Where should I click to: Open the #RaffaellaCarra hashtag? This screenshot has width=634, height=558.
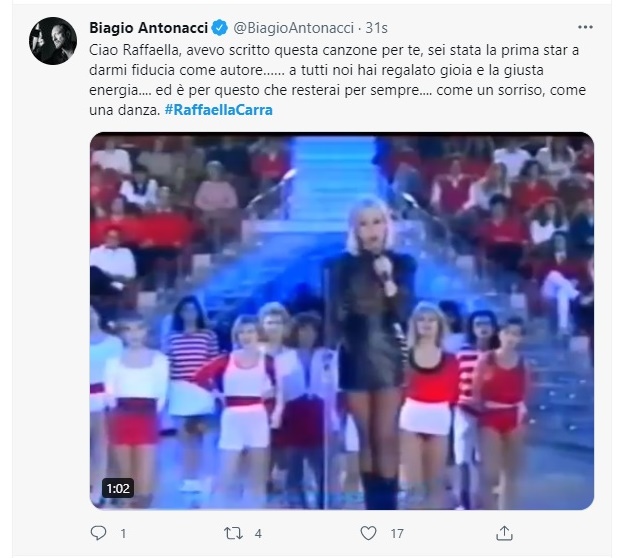tap(219, 110)
